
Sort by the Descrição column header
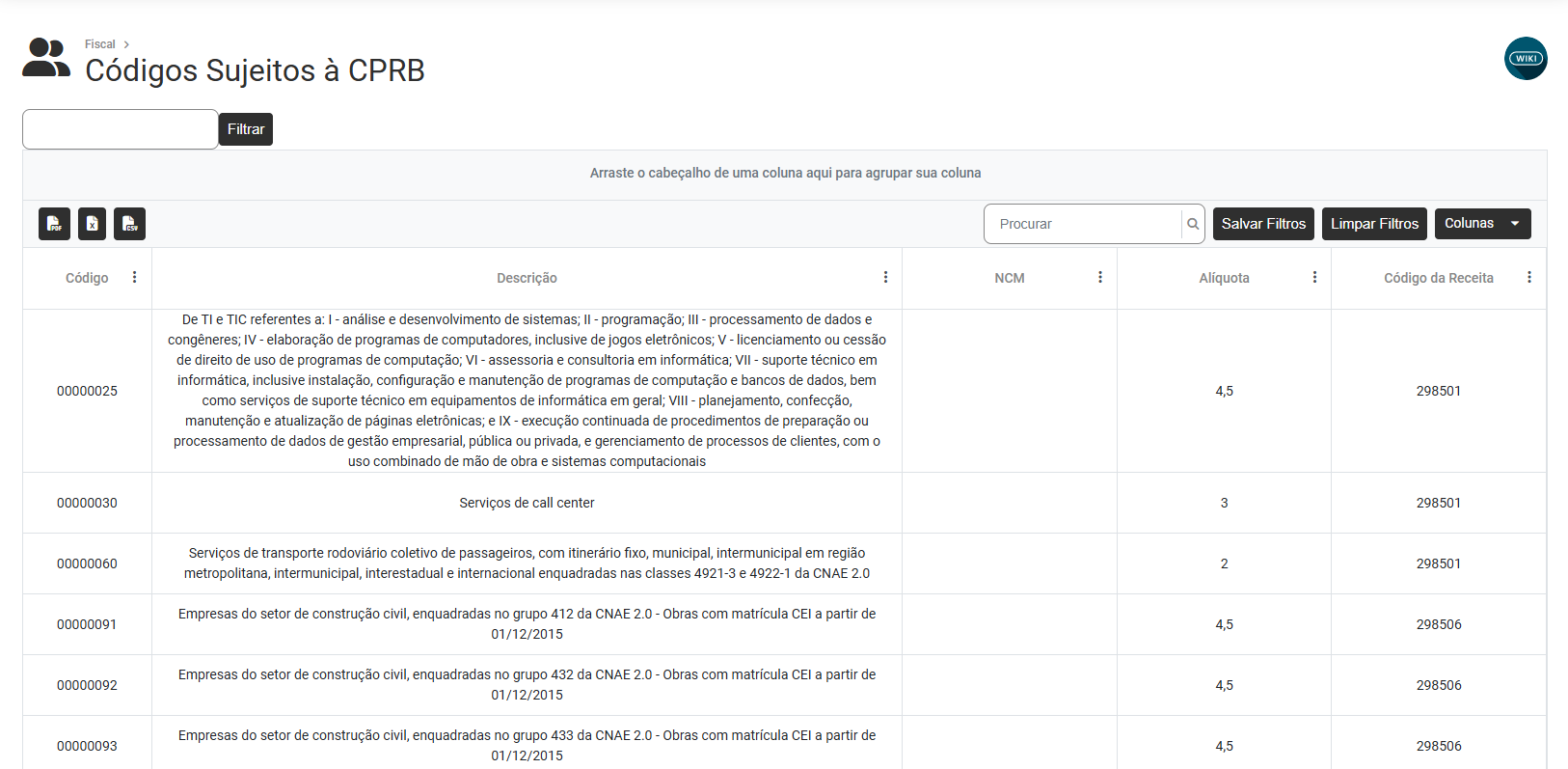coord(527,278)
